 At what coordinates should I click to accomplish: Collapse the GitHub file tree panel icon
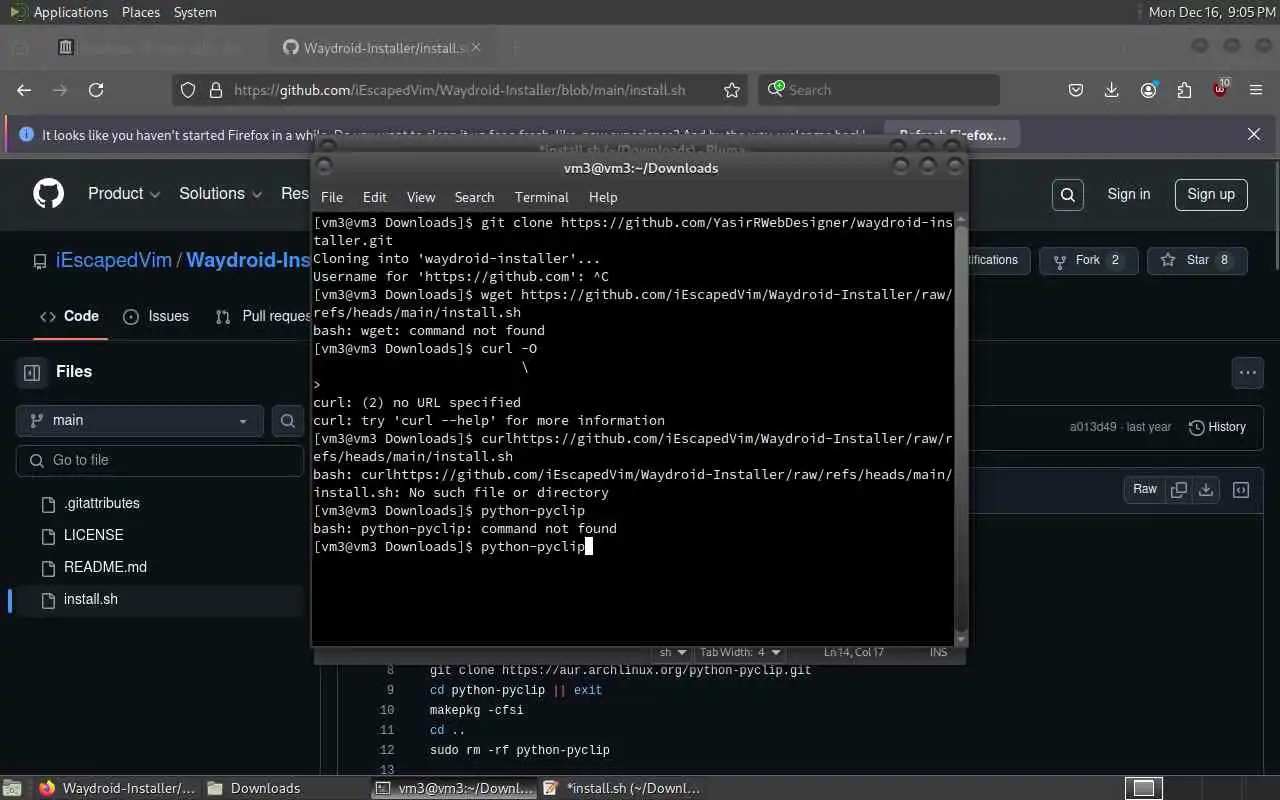tap(32, 372)
